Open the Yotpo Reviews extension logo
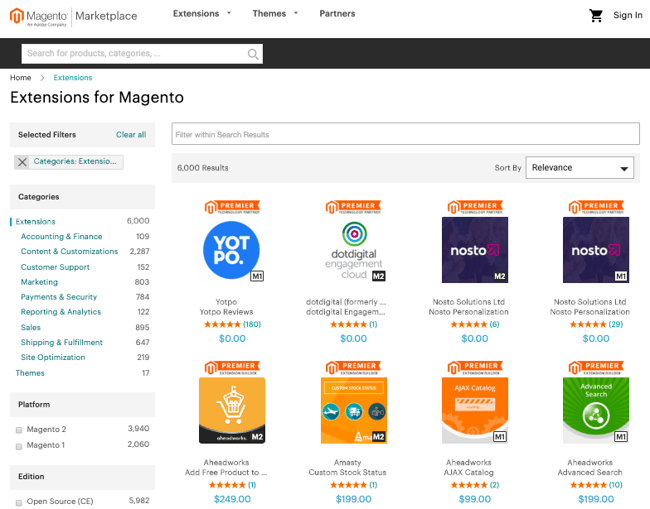The height and width of the screenshot is (509, 650). point(232,250)
